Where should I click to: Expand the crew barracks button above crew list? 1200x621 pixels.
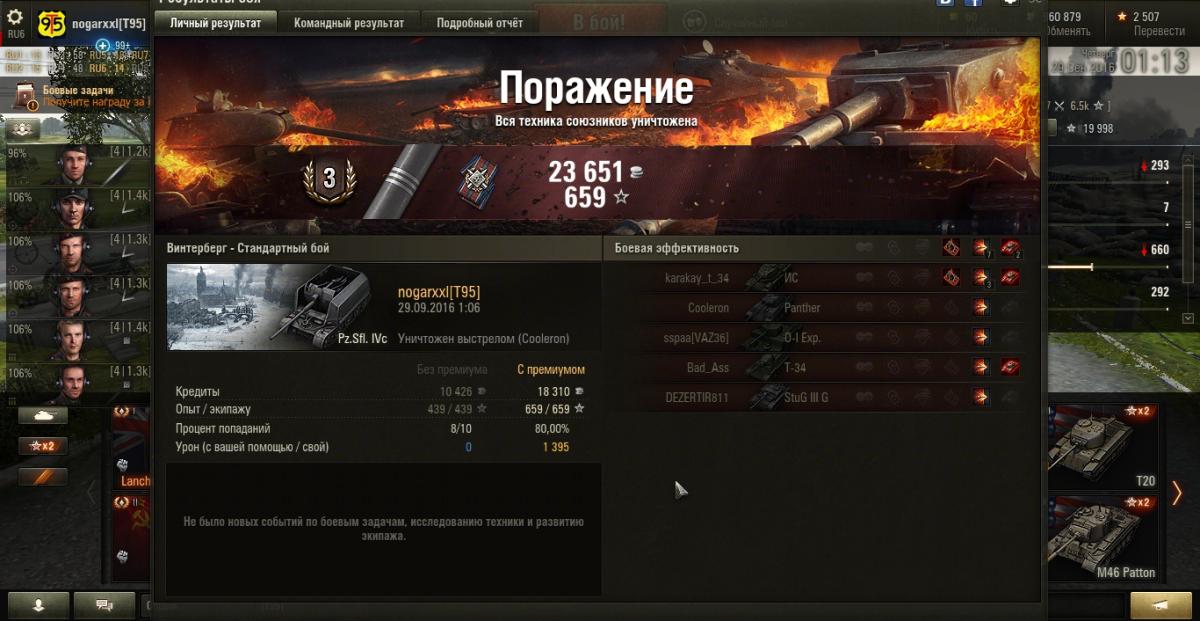point(25,129)
